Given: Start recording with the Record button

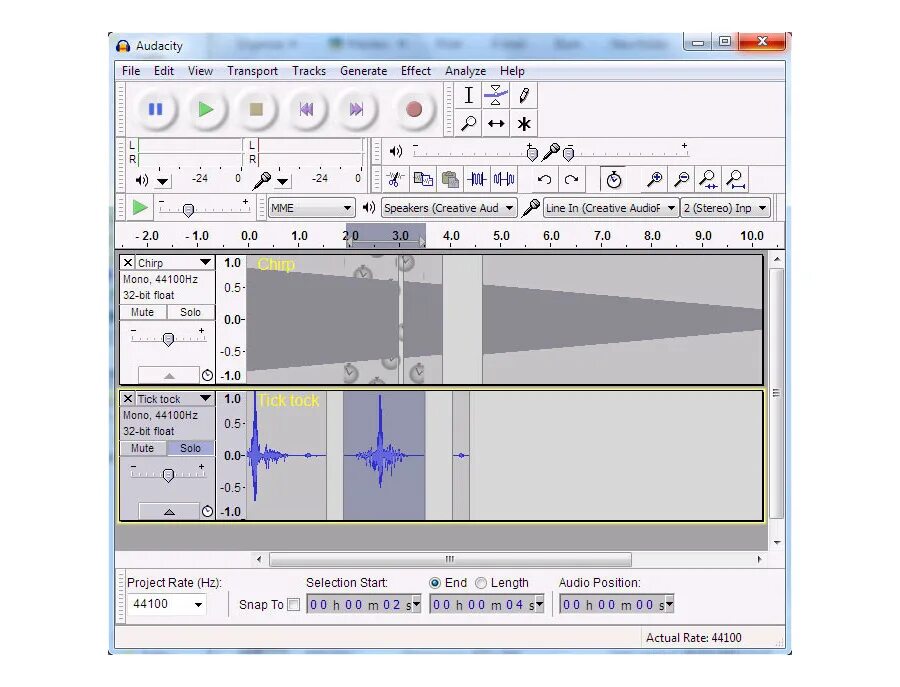Looking at the screenshot, I should 414,109.
